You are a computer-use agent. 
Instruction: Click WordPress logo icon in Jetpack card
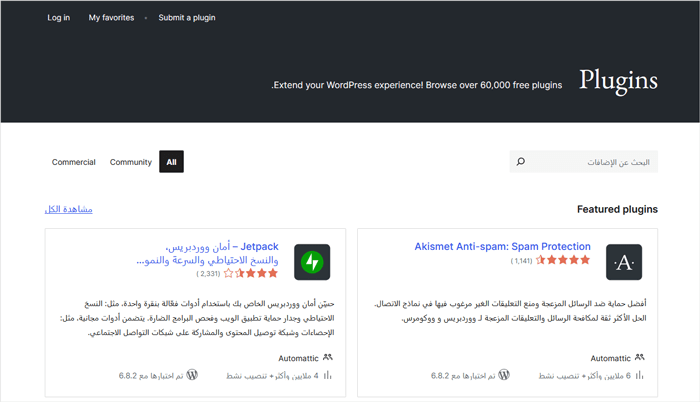click(192, 375)
